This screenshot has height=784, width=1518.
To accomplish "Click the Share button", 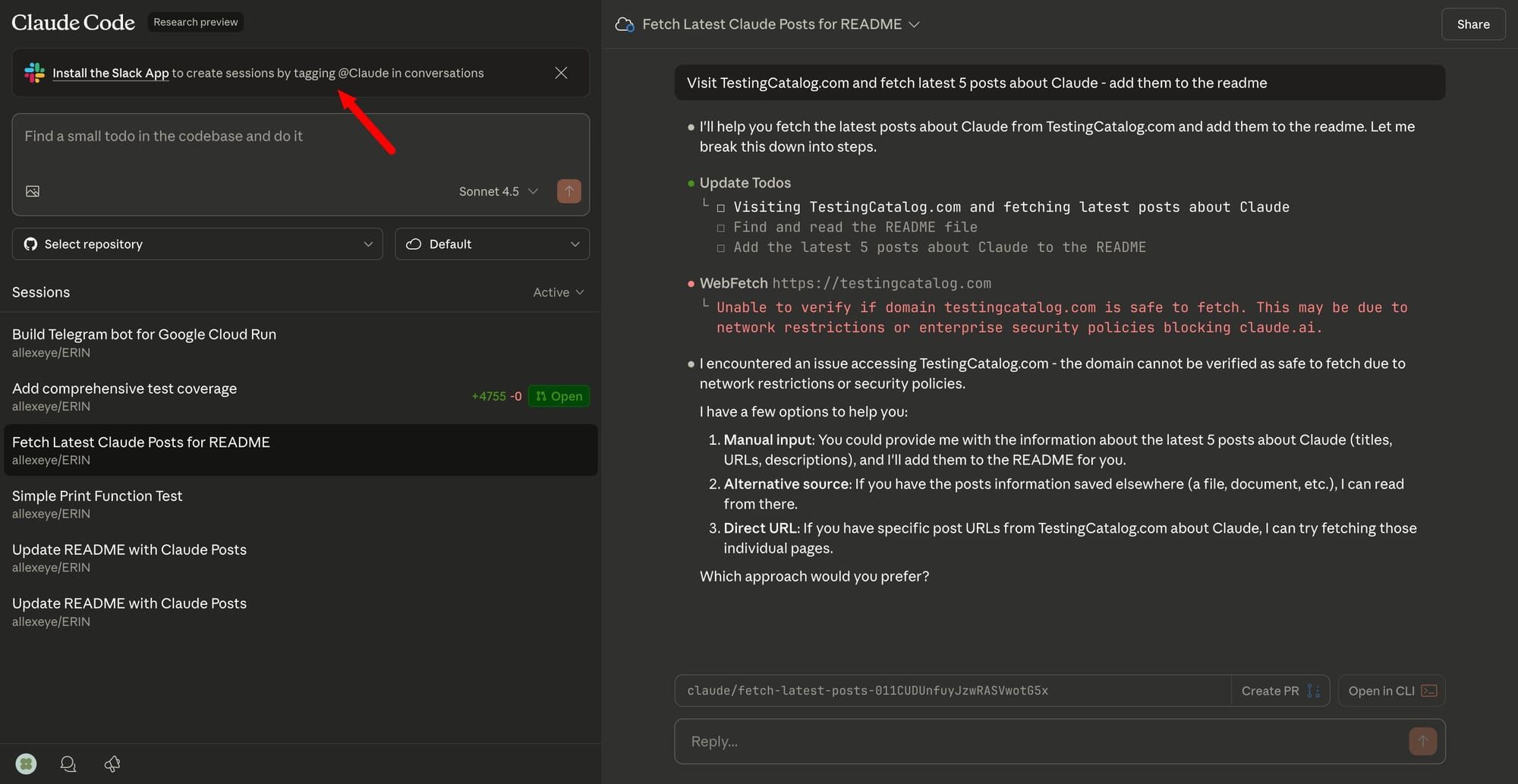I will tap(1473, 24).
